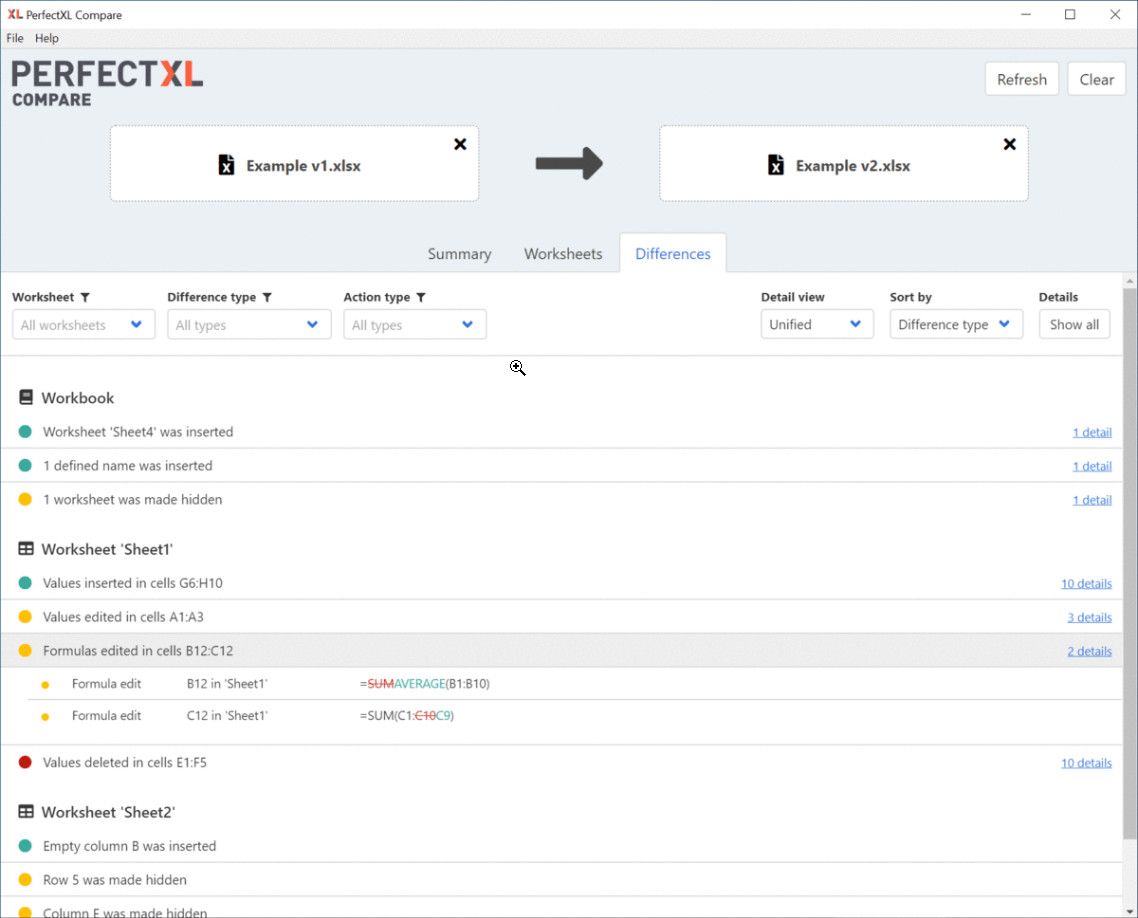Remove the Example v2.xlsx file with its X

tap(1010, 144)
